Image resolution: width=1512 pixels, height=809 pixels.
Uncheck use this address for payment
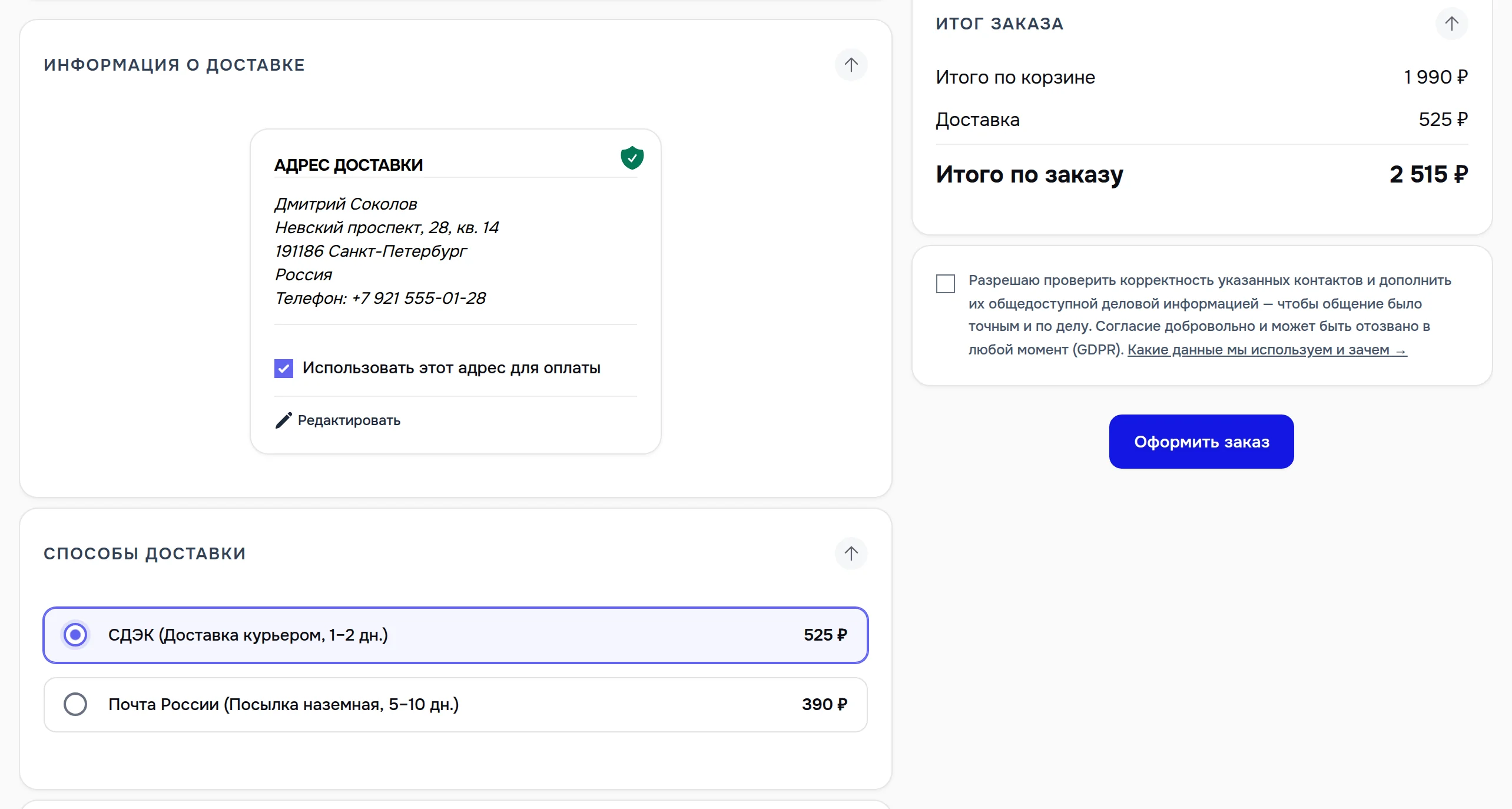click(284, 369)
